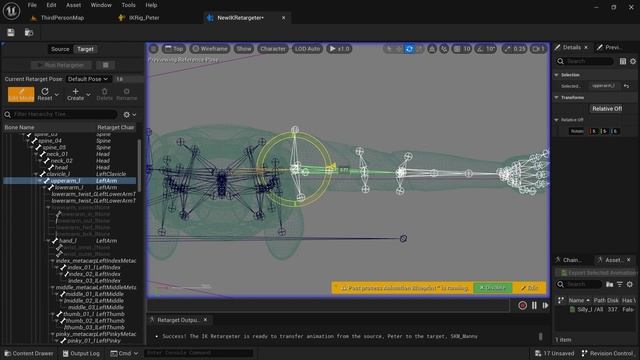
Task: Click the retarget pose blend value field
Action: click(x=129, y=79)
